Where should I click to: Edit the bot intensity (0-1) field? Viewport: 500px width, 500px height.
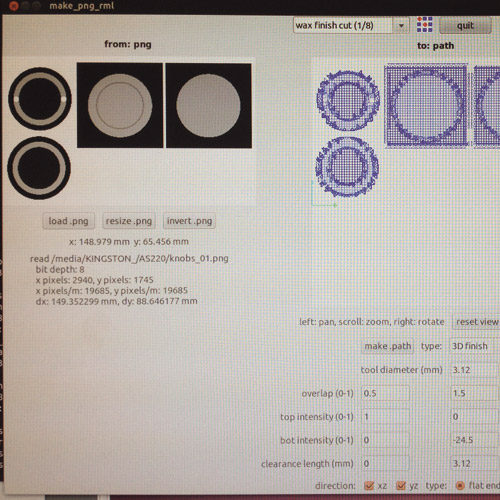(385, 440)
